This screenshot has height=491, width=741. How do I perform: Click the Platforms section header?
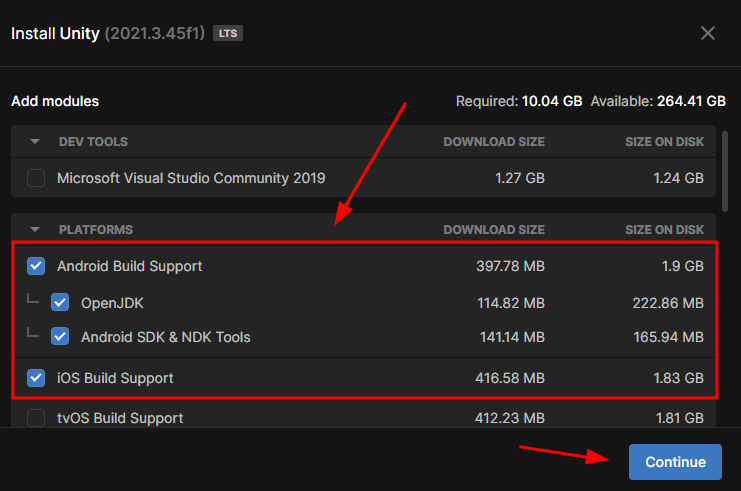pos(96,230)
